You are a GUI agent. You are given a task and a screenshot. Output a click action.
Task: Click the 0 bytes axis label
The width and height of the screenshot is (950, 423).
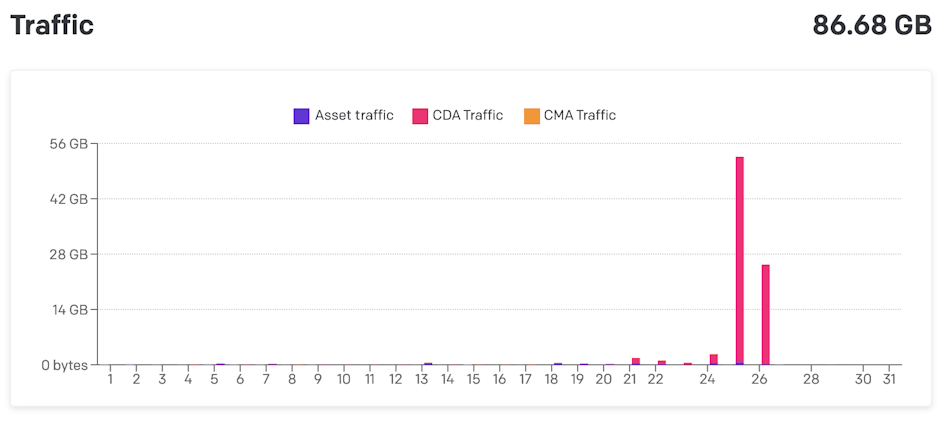click(x=65, y=365)
